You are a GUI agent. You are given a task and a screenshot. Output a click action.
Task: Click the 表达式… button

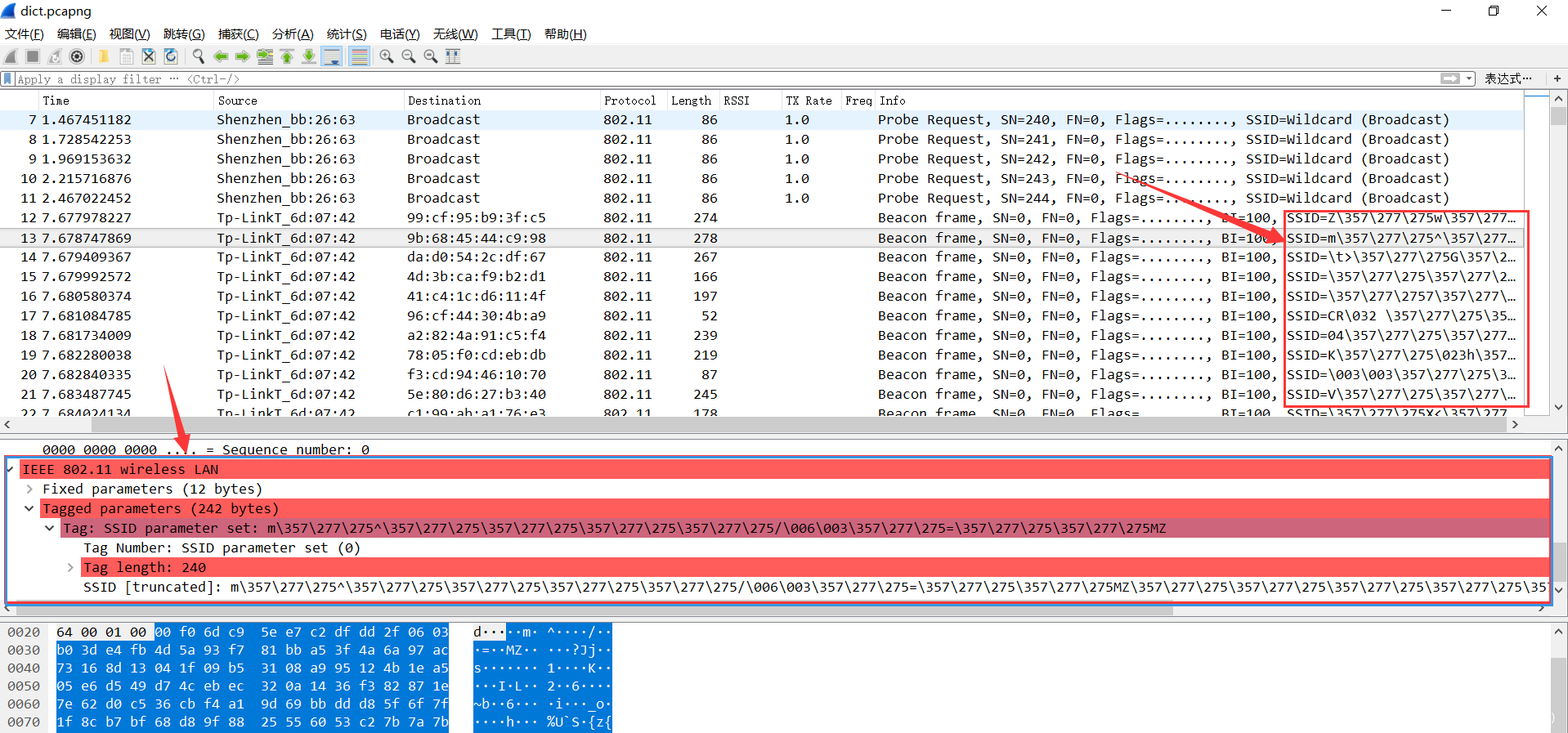pos(1508,79)
